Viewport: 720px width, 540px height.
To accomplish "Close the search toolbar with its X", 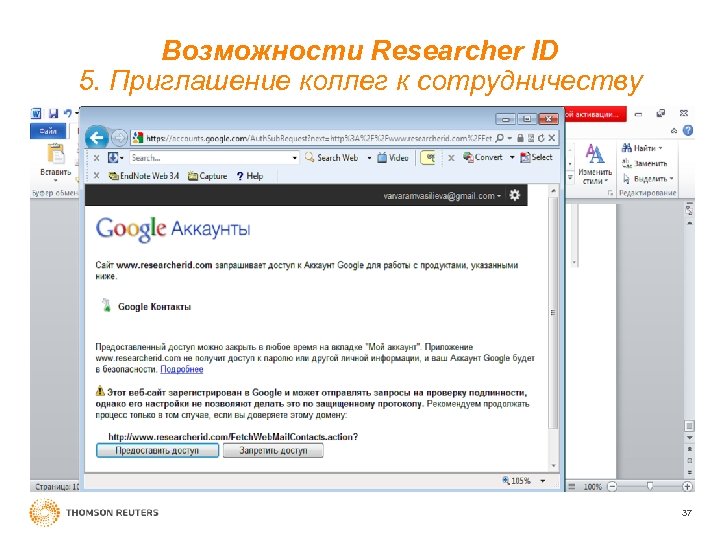I will point(96,158).
